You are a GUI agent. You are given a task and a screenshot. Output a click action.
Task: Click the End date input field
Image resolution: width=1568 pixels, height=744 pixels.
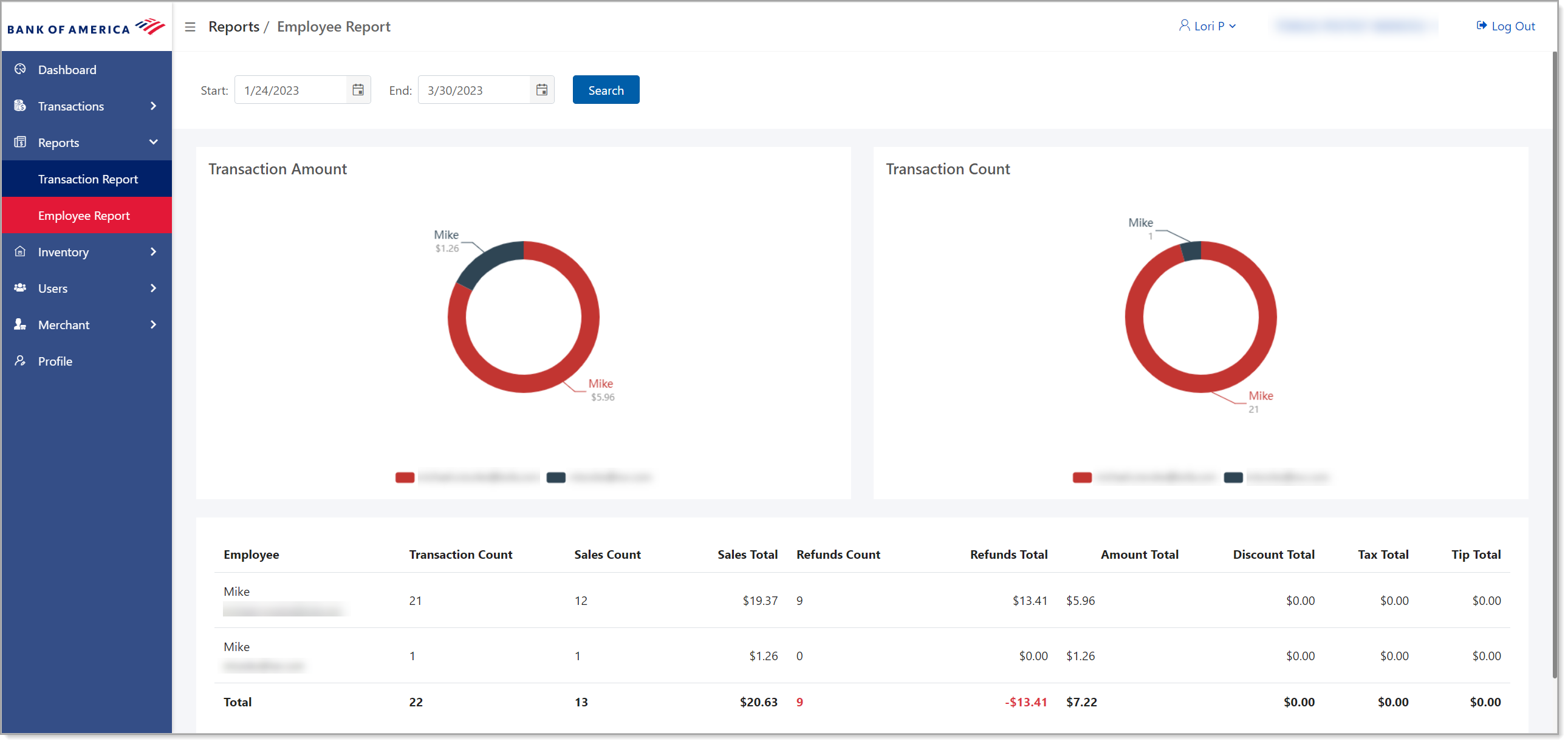(475, 90)
